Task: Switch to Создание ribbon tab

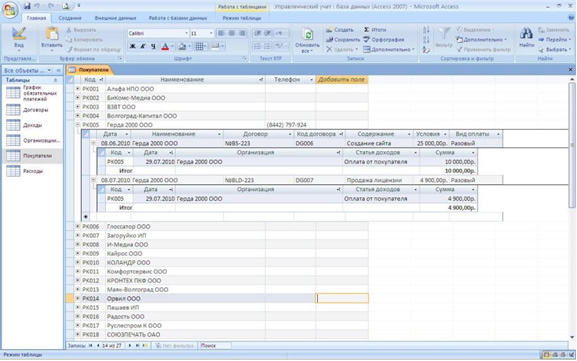Action: pyautogui.click(x=70, y=18)
